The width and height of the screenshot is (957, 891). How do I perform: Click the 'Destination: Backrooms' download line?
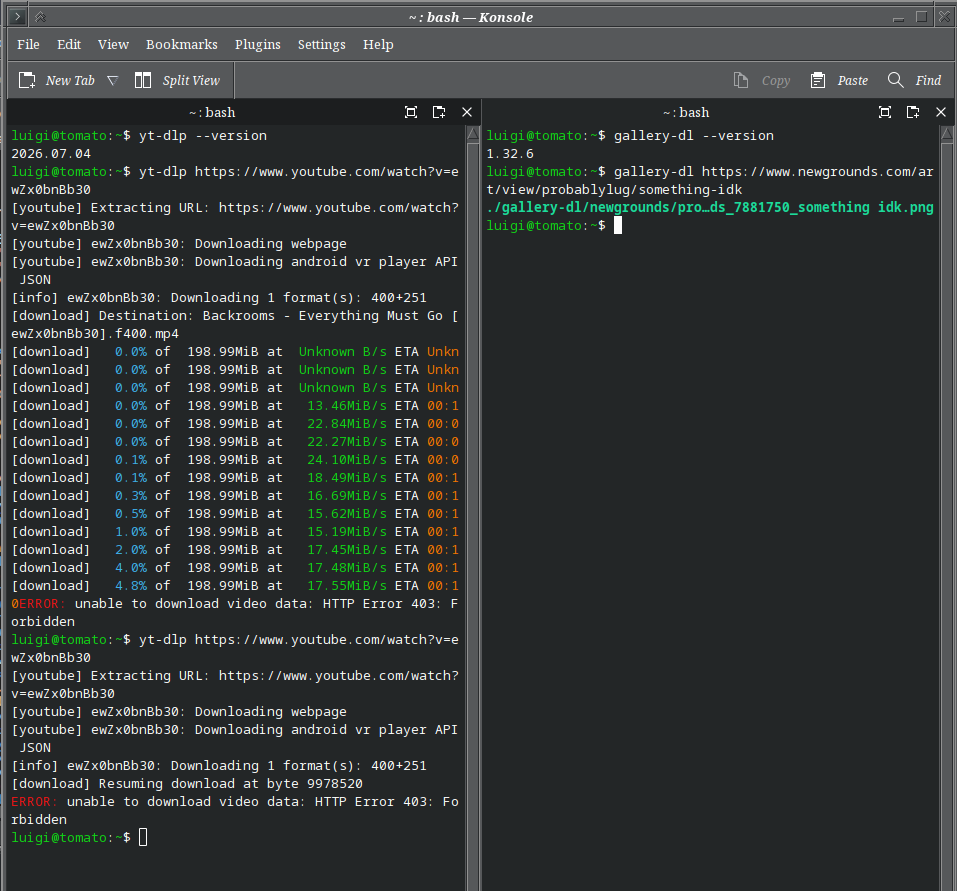click(235, 325)
